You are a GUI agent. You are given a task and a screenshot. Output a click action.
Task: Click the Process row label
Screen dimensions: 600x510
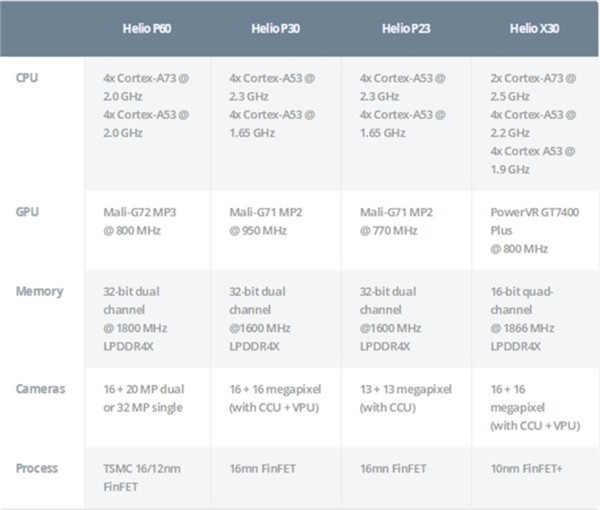(37, 468)
